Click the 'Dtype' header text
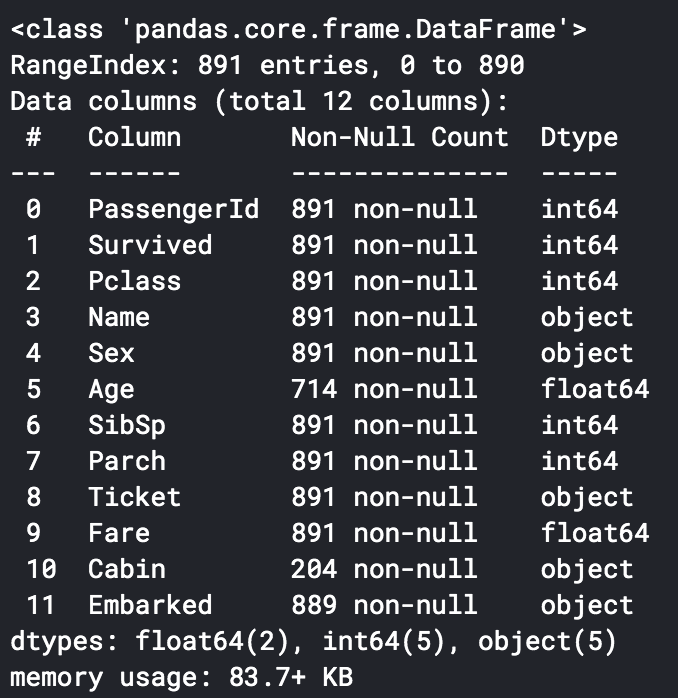This screenshot has width=678, height=698. click(x=579, y=138)
